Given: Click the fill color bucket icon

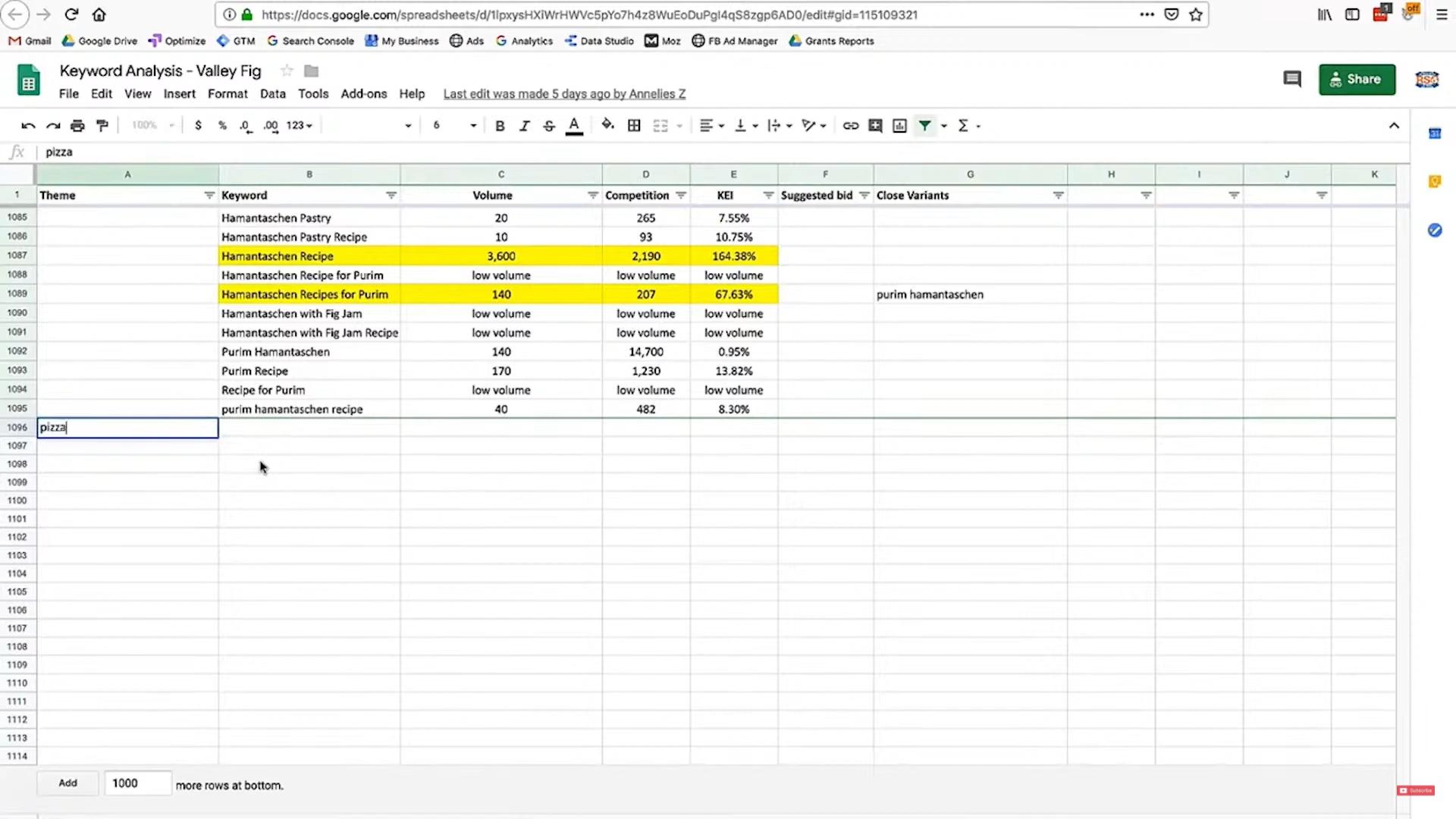Looking at the screenshot, I should click(x=607, y=125).
